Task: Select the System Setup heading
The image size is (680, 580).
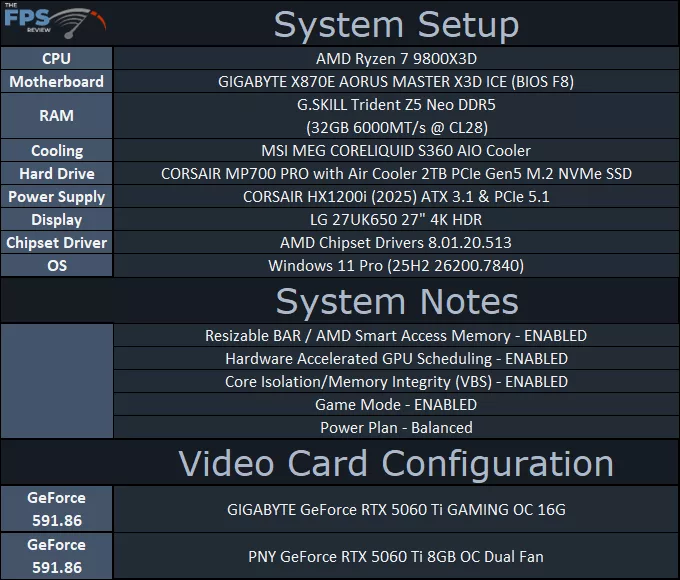Action: [x=396, y=25]
